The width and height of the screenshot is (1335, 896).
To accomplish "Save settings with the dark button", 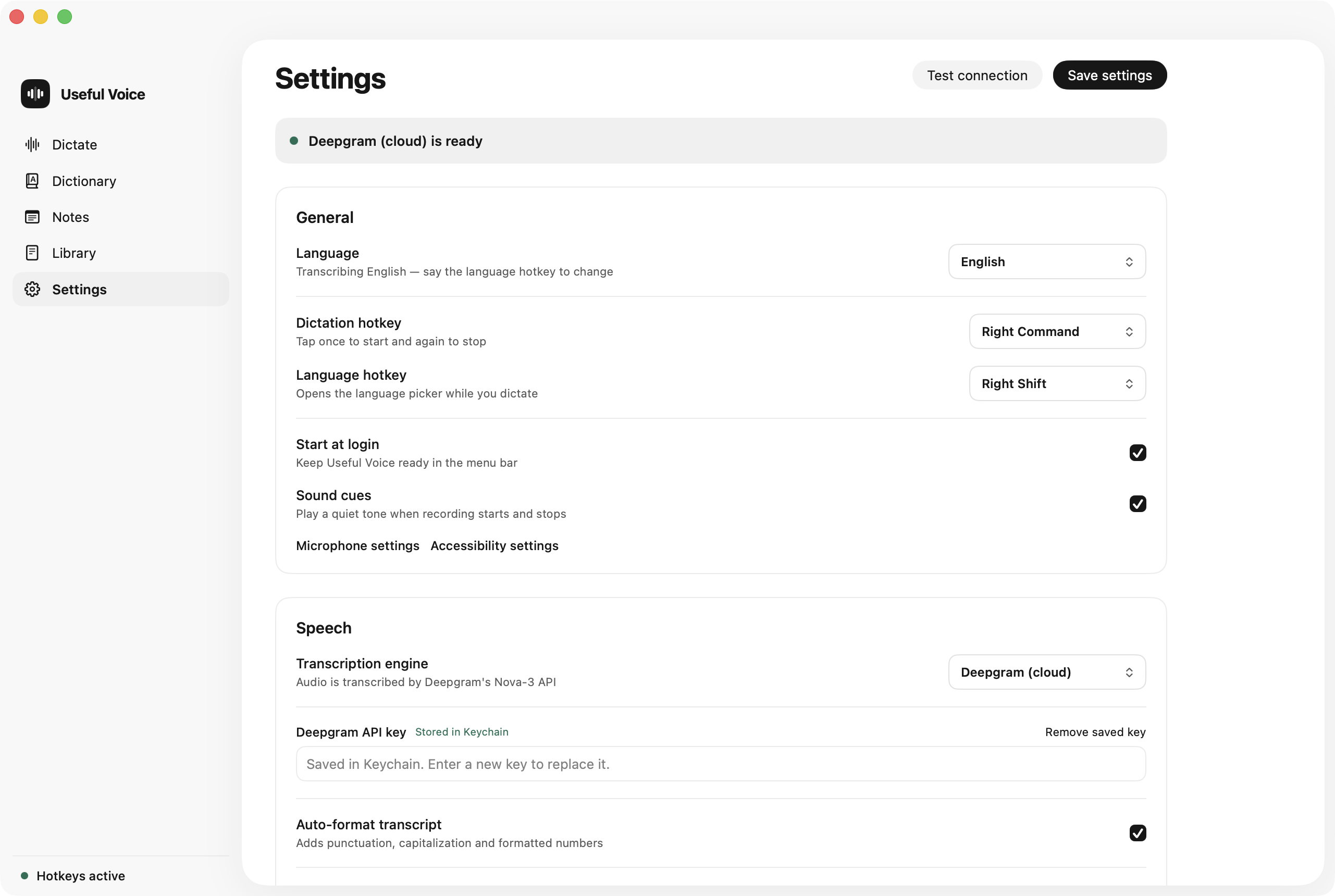I will (x=1109, y=76).
